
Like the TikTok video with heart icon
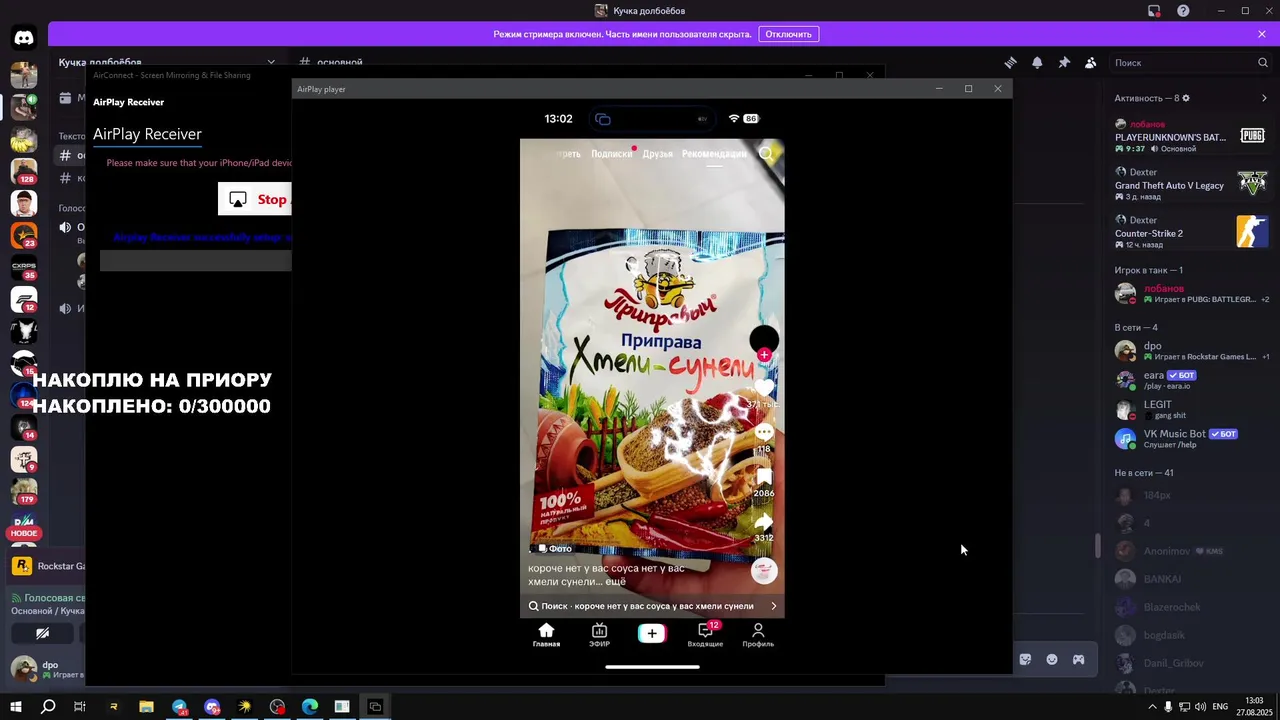[x=764, y=388]
